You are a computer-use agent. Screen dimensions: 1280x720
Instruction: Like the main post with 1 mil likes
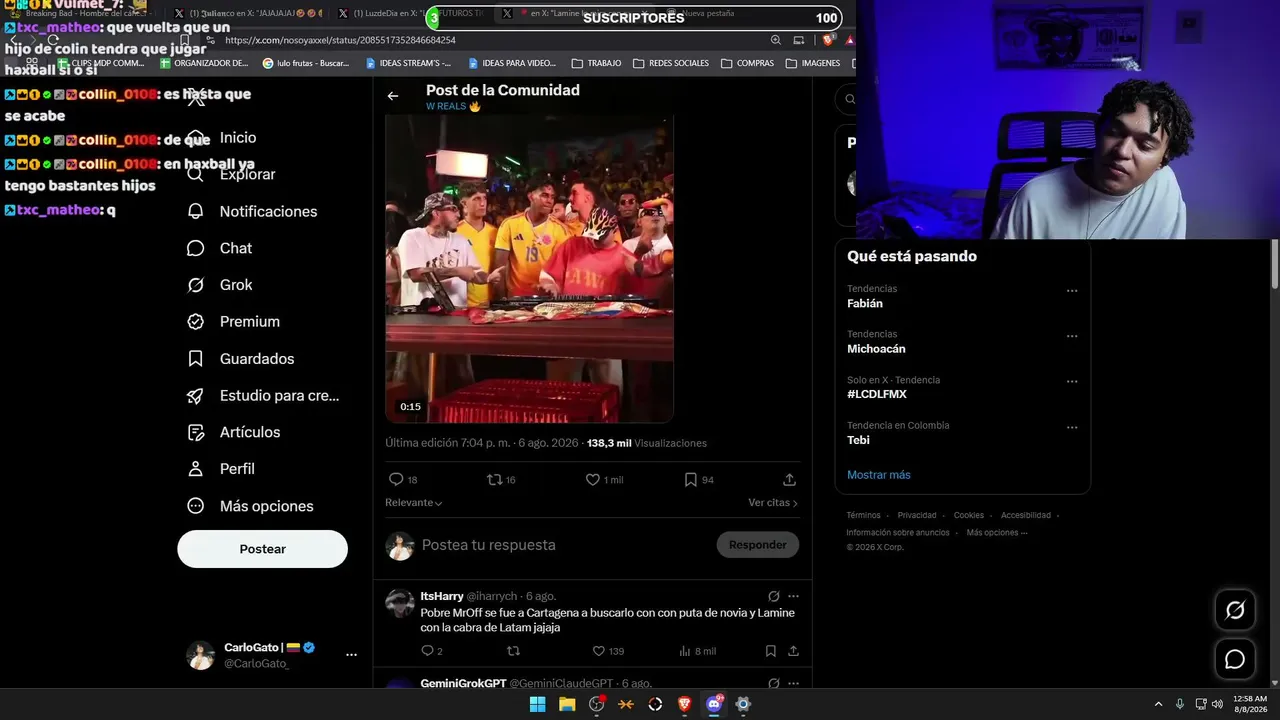(604, 480)
